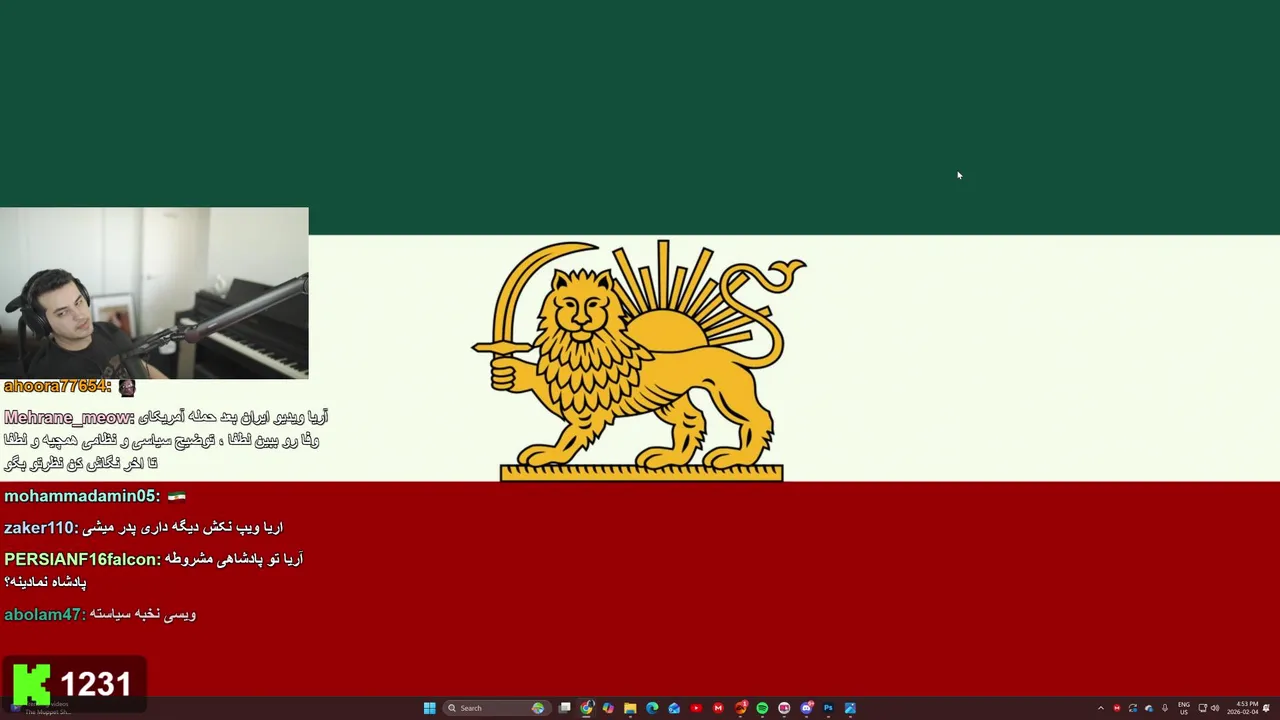Click the green Kick logo
Viewport: 1280px width, 720px height.
pyautogui.click(x=32, y=684)
